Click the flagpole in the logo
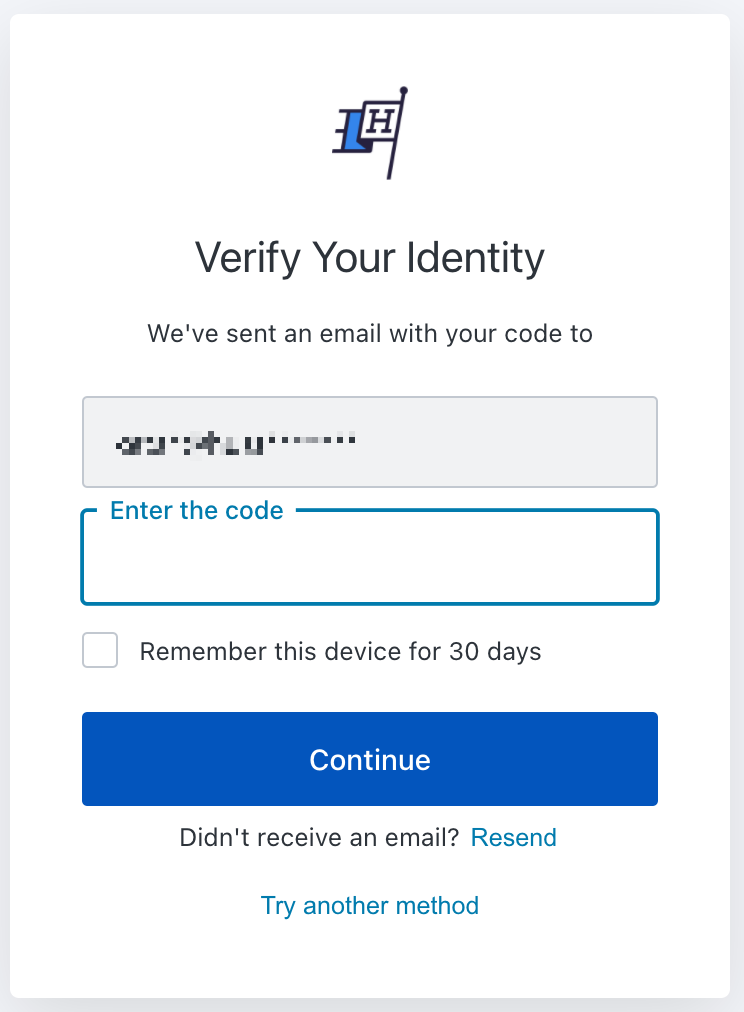 coord(397,133)
